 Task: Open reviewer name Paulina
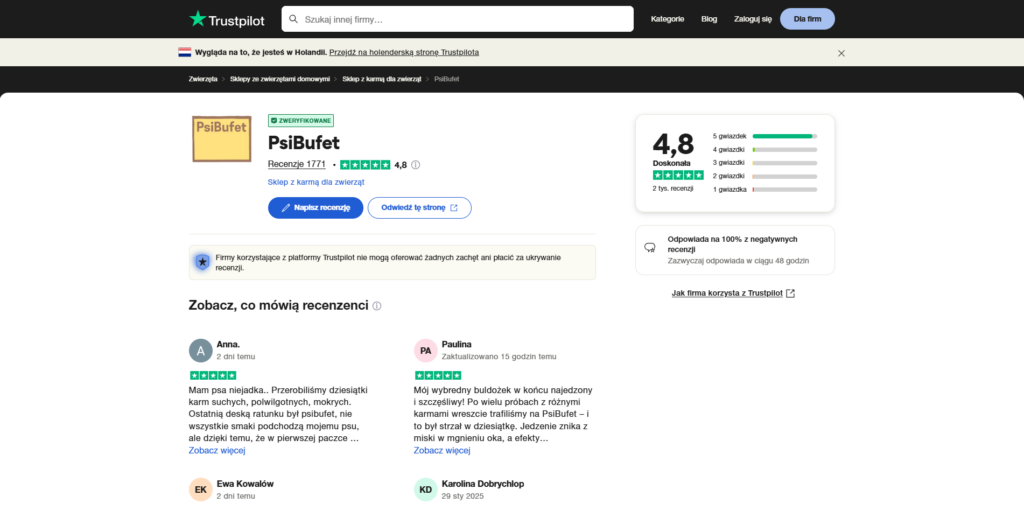click(456, 344)
